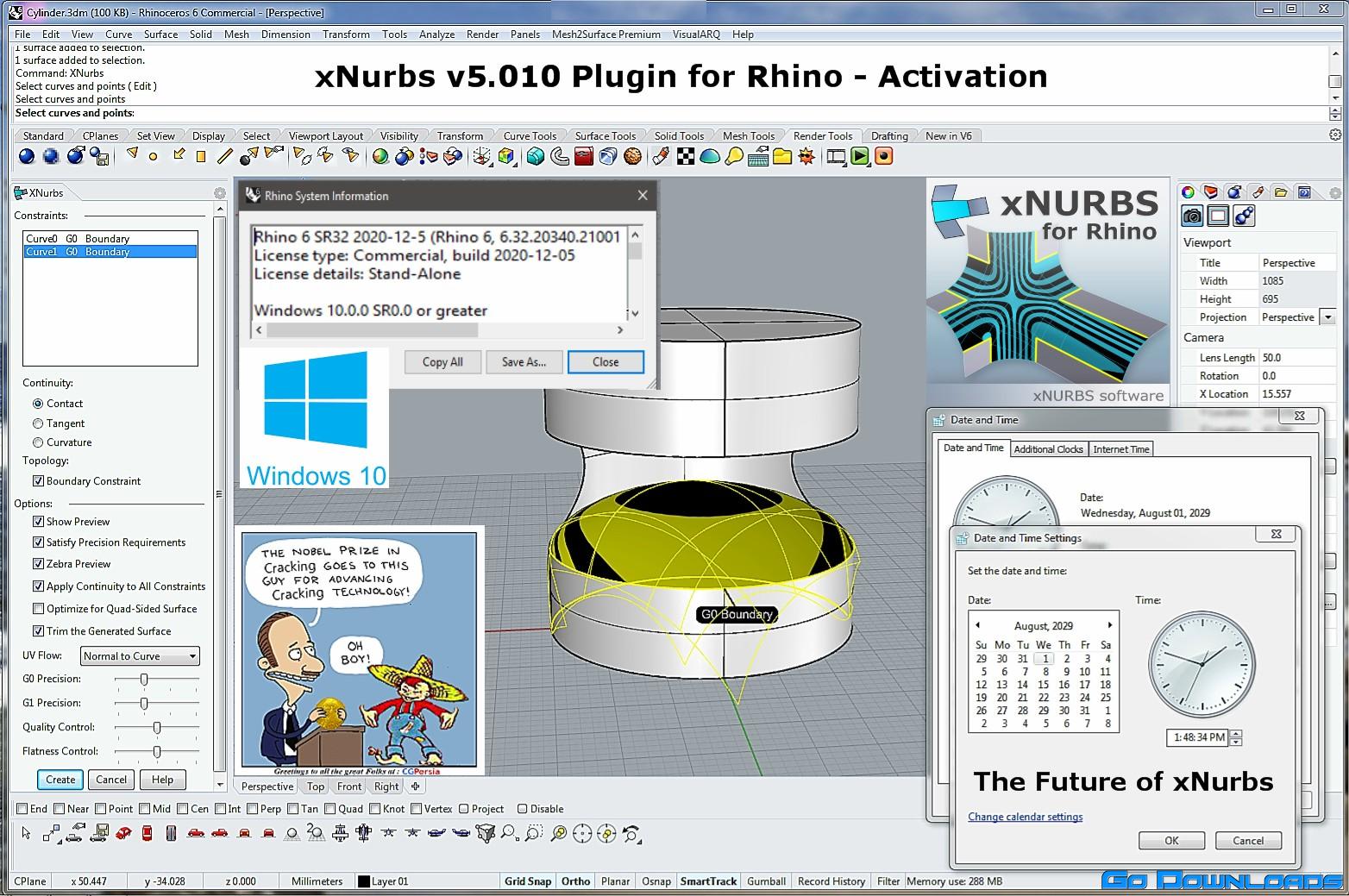
Task: Click the Change calendar settings link
Action: [1025, 817]
